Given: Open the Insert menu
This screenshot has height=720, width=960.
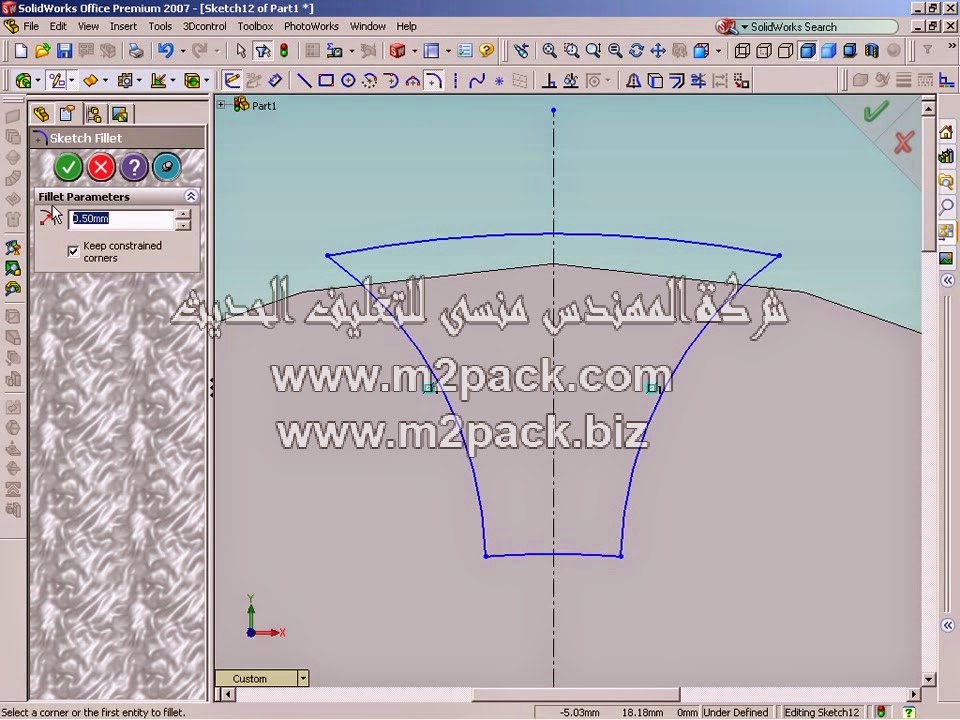Looking at the screenshot, I should coord(123,26).
